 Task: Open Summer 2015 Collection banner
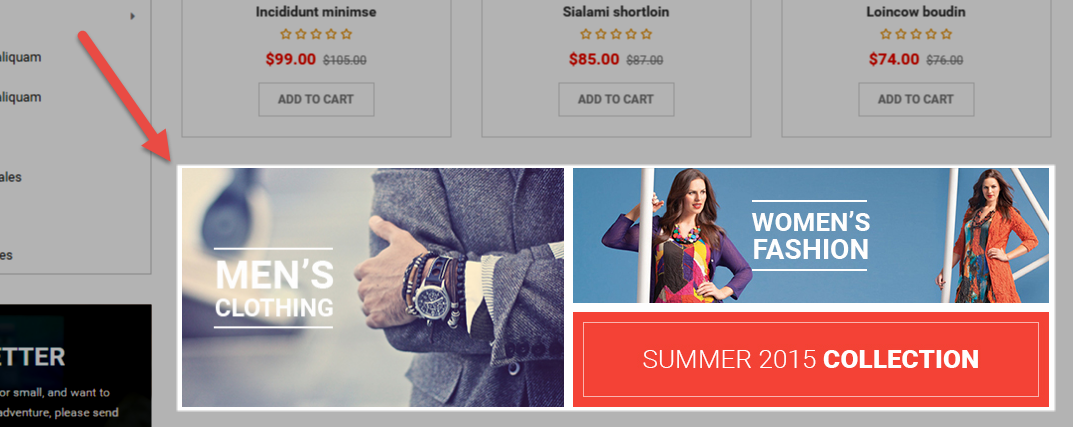click(x=811, y=359)
